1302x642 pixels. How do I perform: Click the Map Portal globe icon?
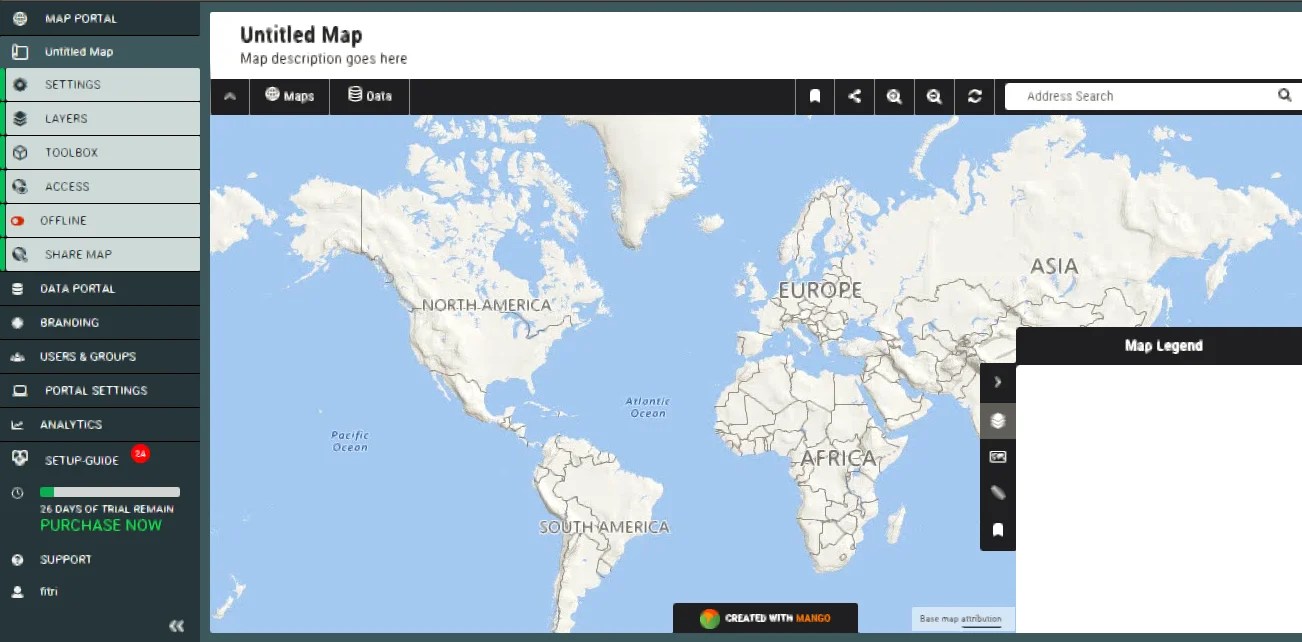point(18,17)
